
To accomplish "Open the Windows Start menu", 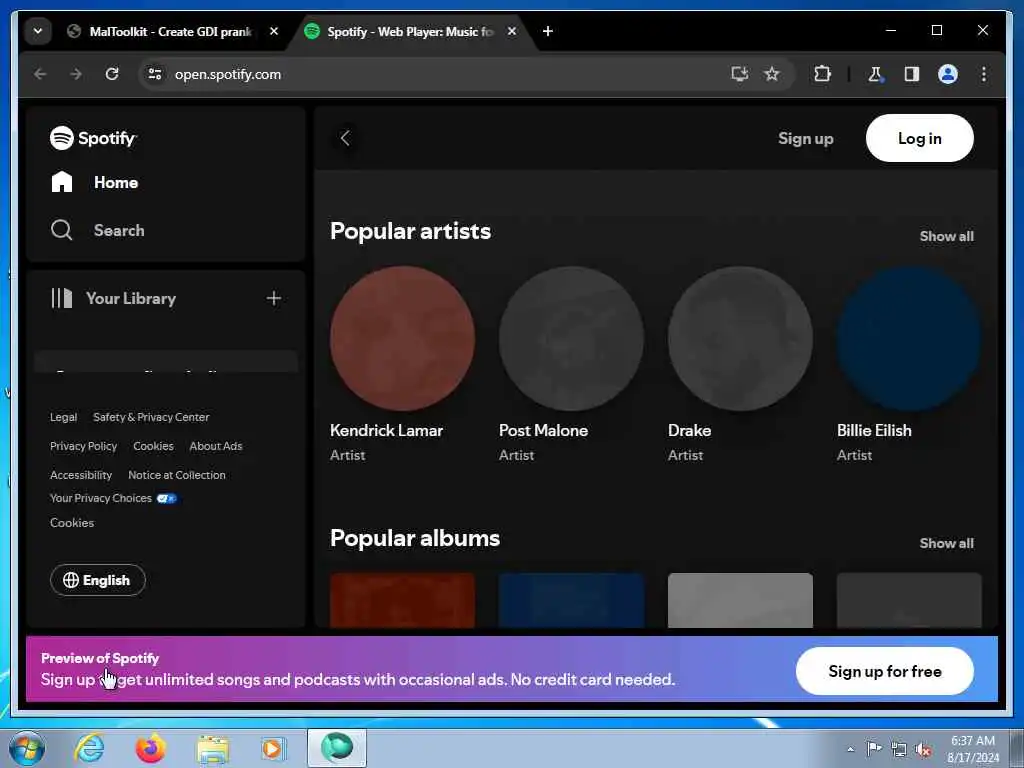I will coord(27,748).
